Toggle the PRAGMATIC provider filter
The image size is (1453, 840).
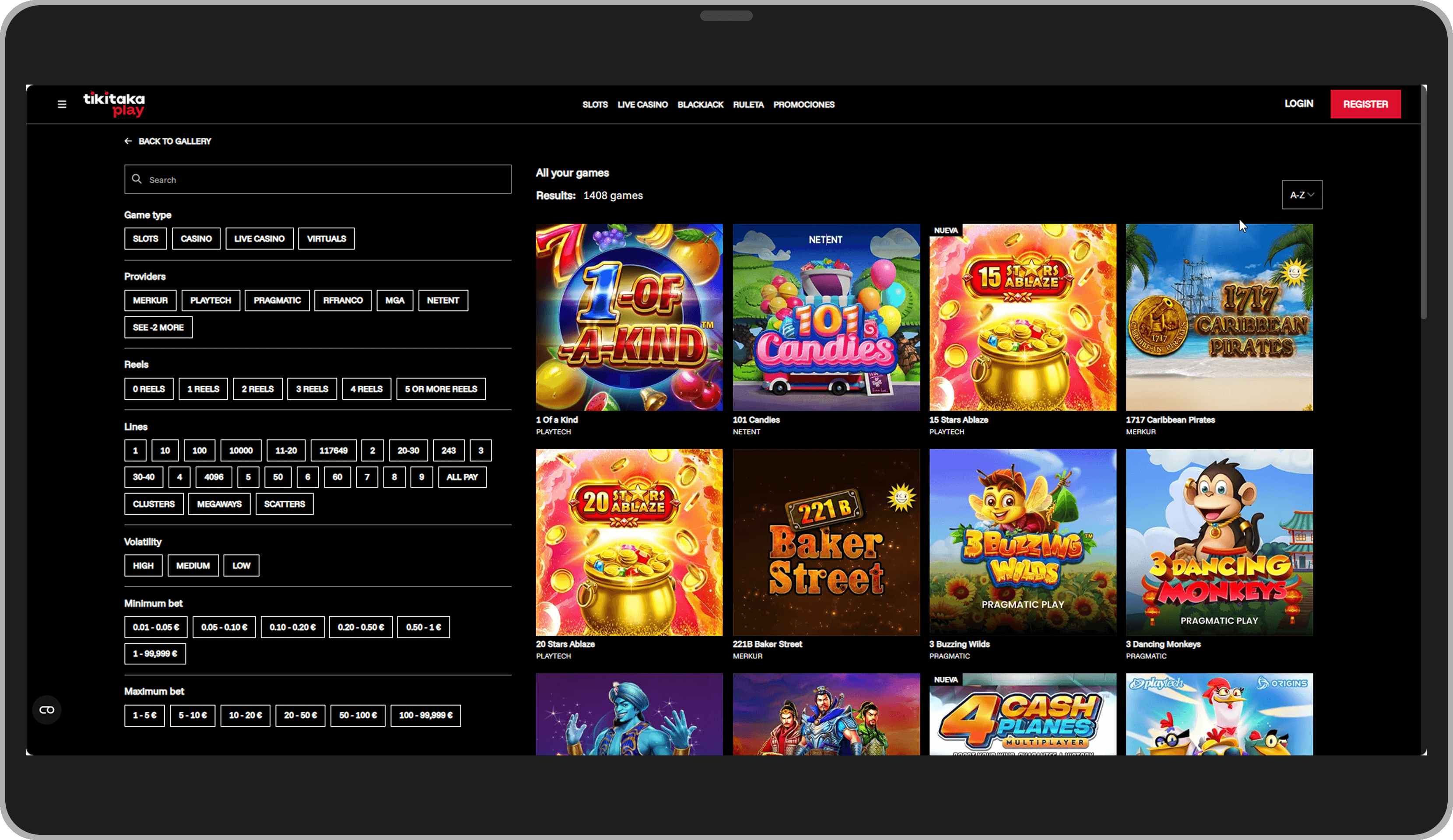tap(277, 301)
